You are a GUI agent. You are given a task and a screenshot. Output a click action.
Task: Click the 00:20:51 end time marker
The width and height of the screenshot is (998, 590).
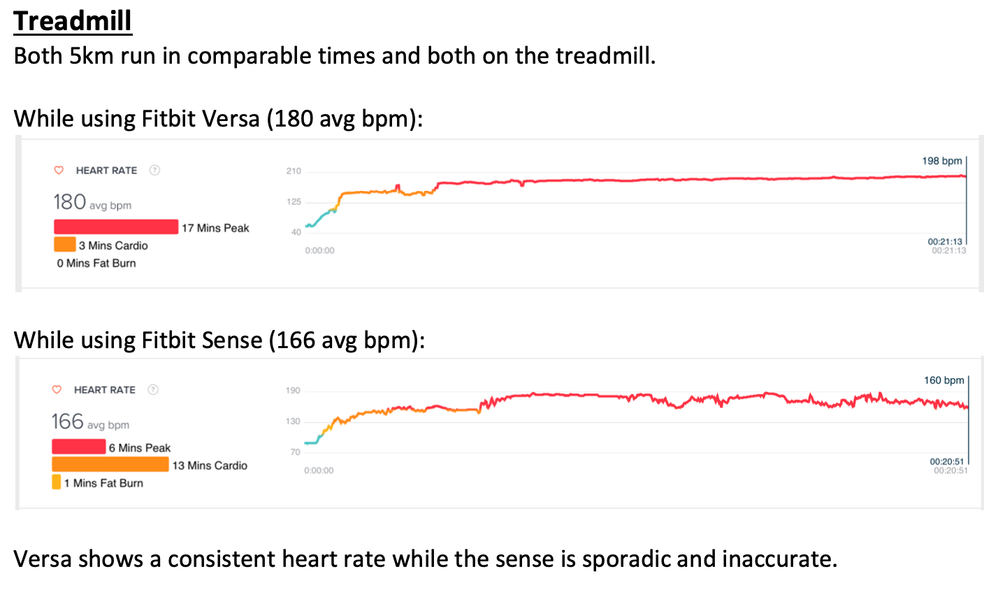pyautogui.click(x=947, y=461)
